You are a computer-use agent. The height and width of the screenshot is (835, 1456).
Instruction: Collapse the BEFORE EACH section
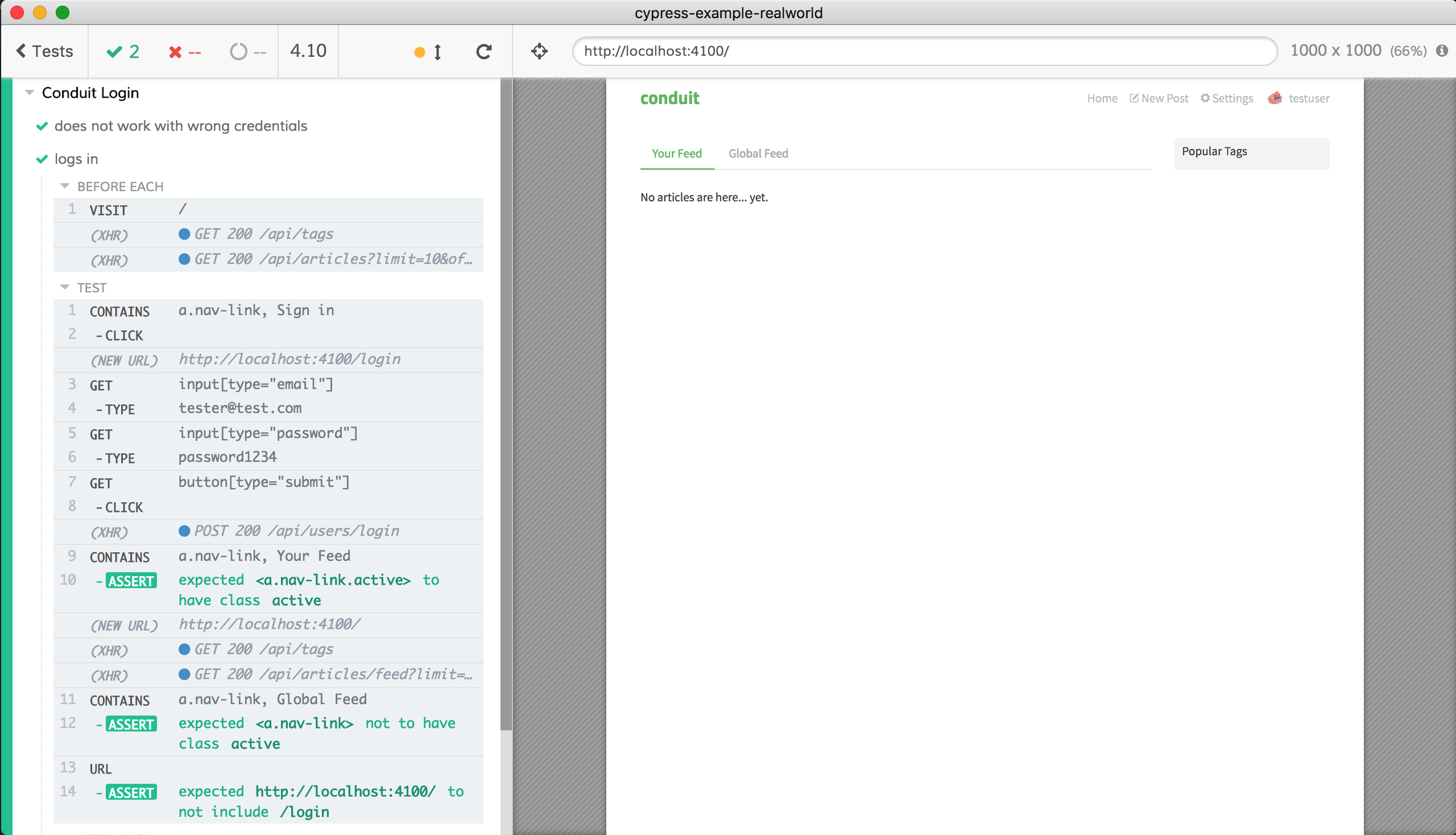coord(65,187)
